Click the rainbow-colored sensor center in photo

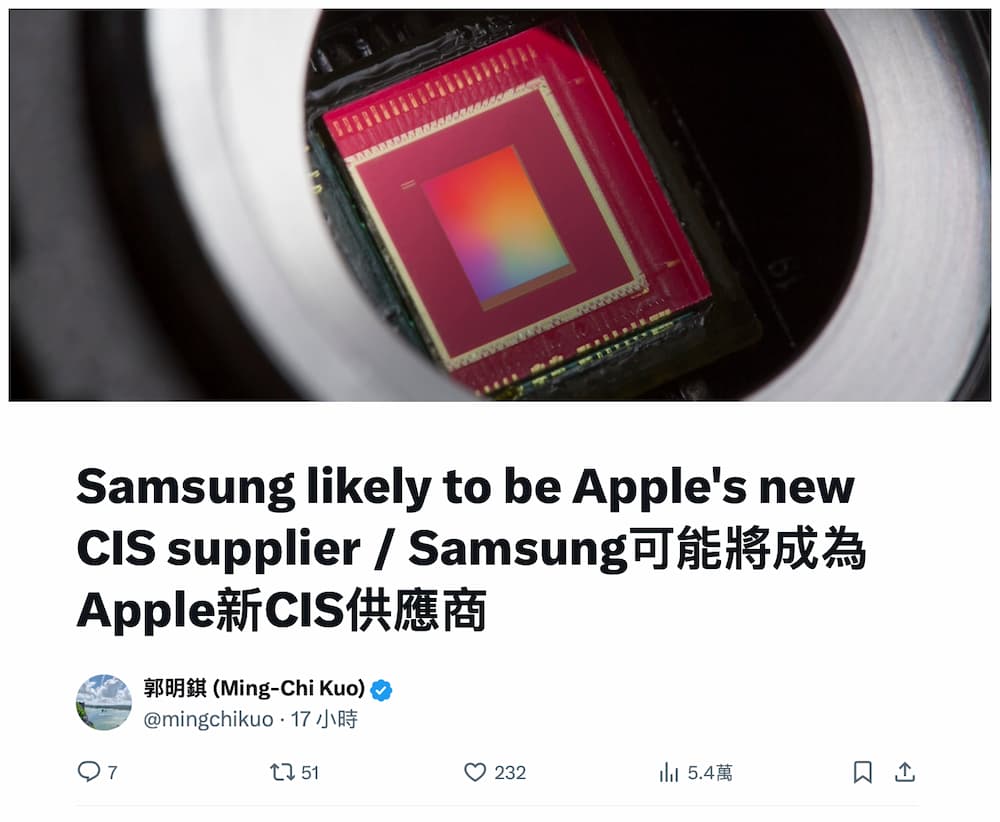(x=495, y=225)
